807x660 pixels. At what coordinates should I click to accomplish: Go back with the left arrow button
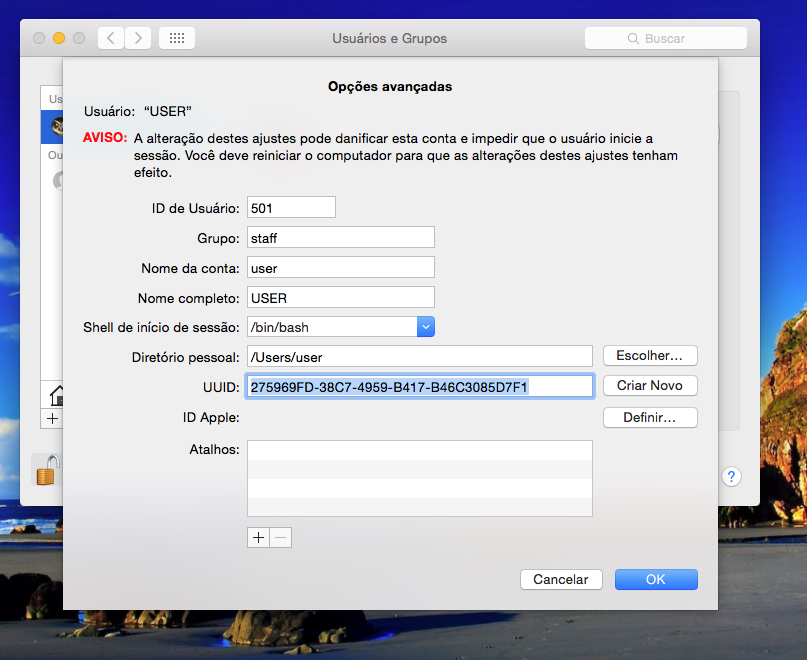point(111,38)
